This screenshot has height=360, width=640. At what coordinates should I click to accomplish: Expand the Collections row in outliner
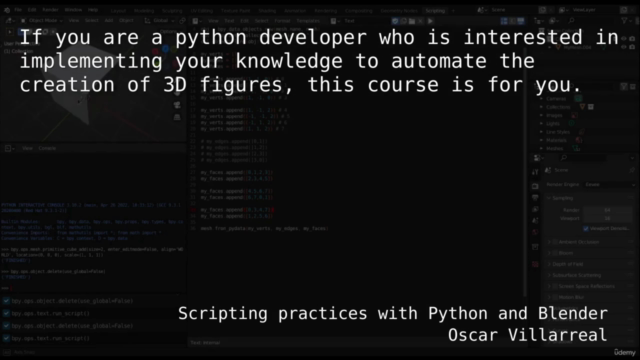click(x=542, y=107)
